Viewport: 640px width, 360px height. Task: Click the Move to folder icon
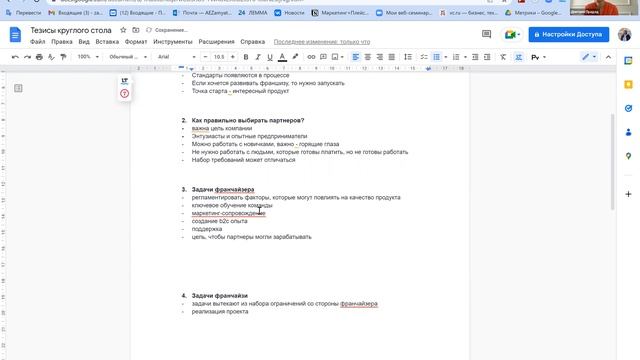136,30
